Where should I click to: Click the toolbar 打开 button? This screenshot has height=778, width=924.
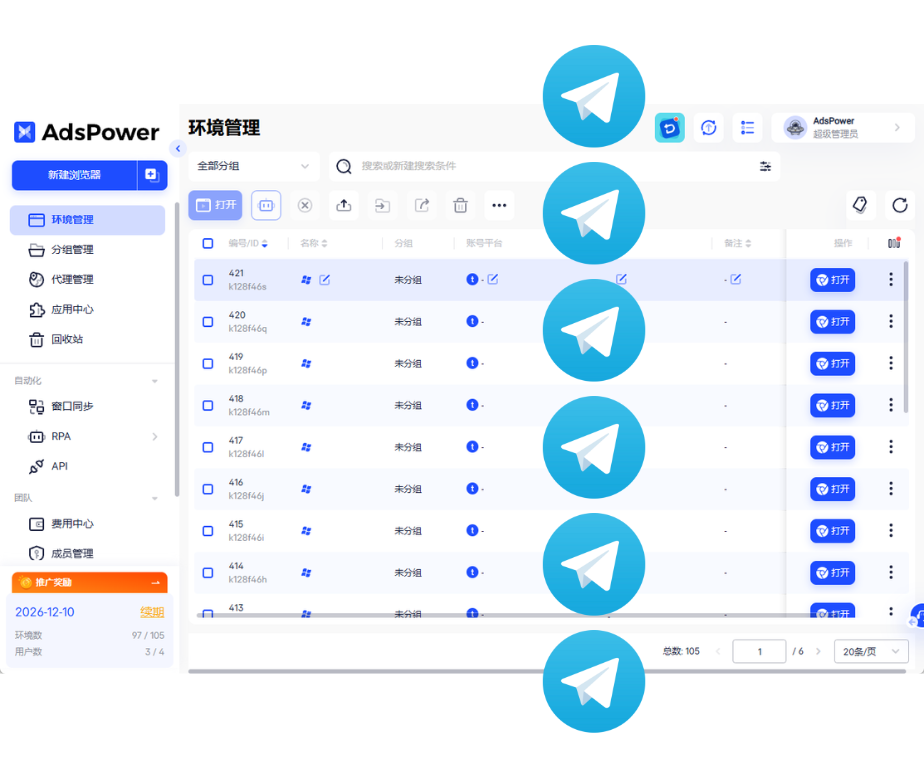215,205
